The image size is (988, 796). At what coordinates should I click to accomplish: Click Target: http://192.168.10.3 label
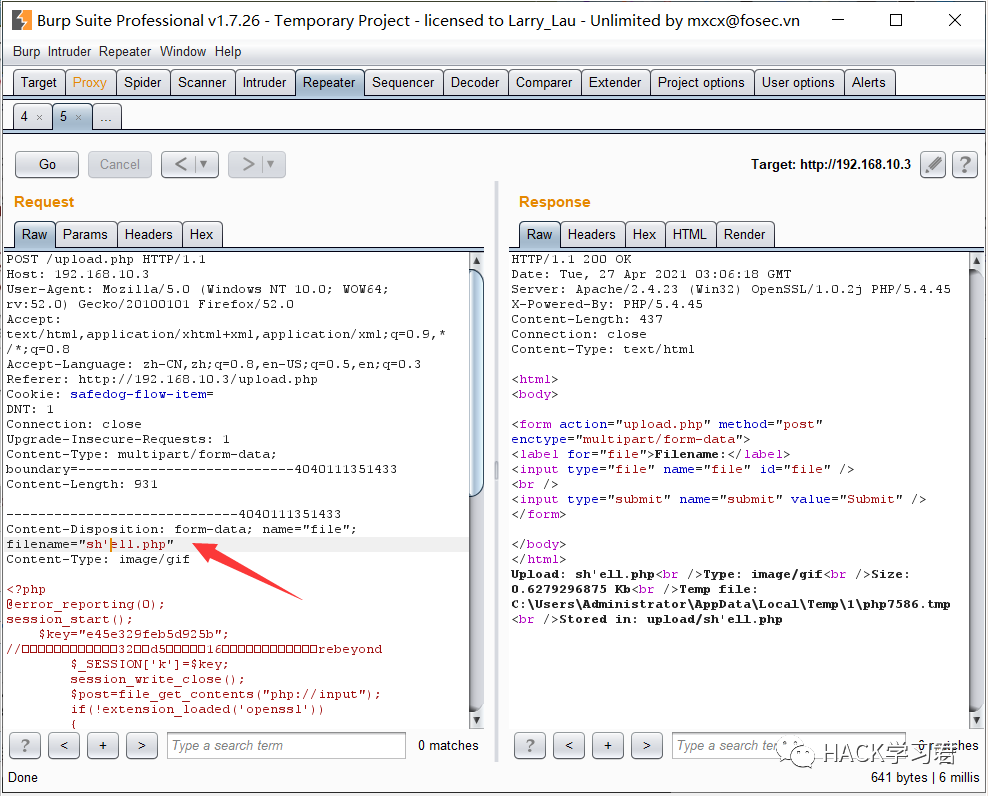(831, 164)
